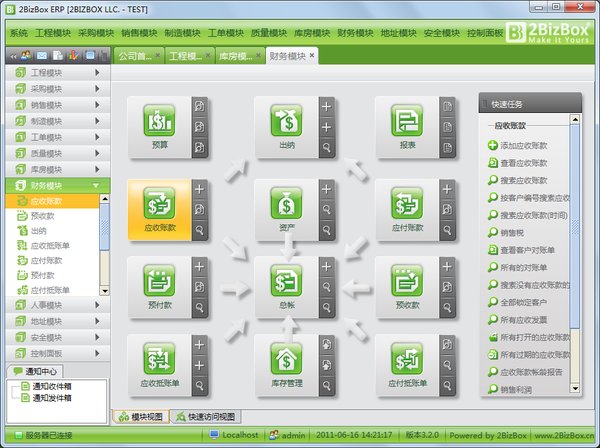600x448 pixels.
Task: Click the users icon in sidebar toolbar
Action: [26, 56]
